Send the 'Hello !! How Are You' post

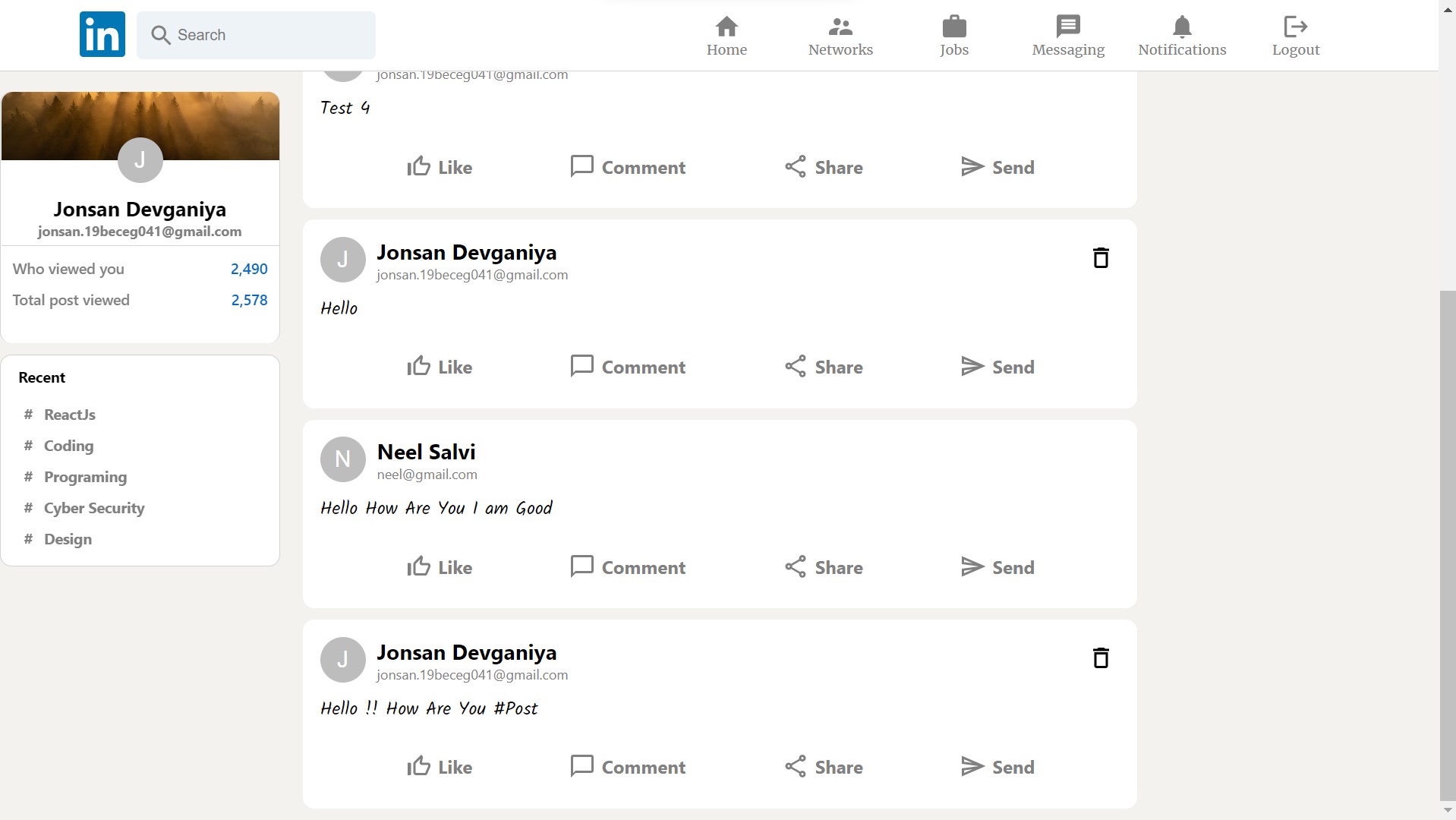997,767
